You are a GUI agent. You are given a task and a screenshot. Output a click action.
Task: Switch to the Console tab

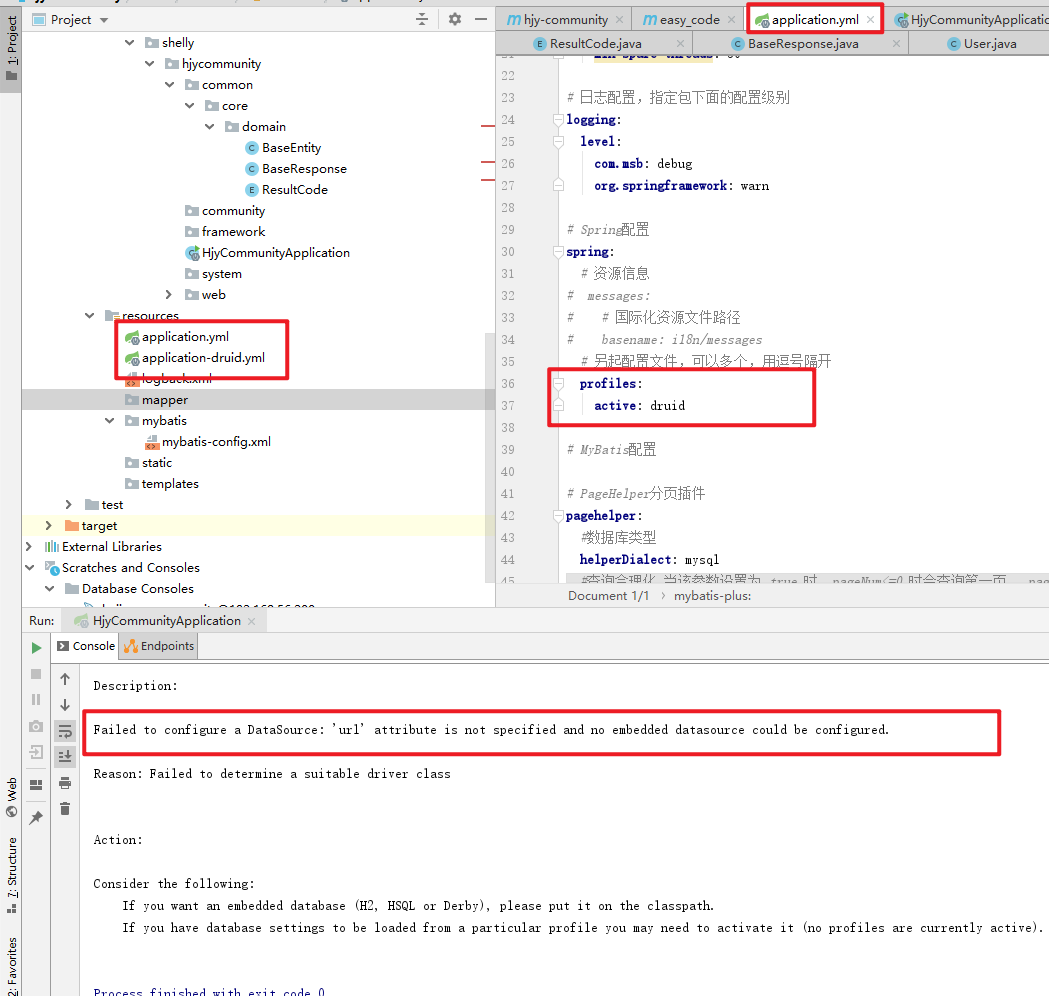pyautogui.click(x=86, y=646)
